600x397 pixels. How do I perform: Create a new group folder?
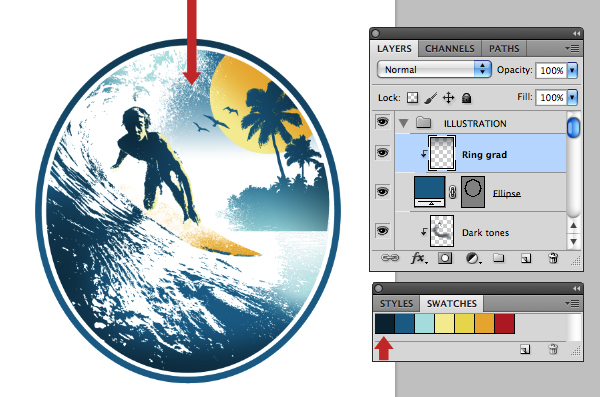498,258
